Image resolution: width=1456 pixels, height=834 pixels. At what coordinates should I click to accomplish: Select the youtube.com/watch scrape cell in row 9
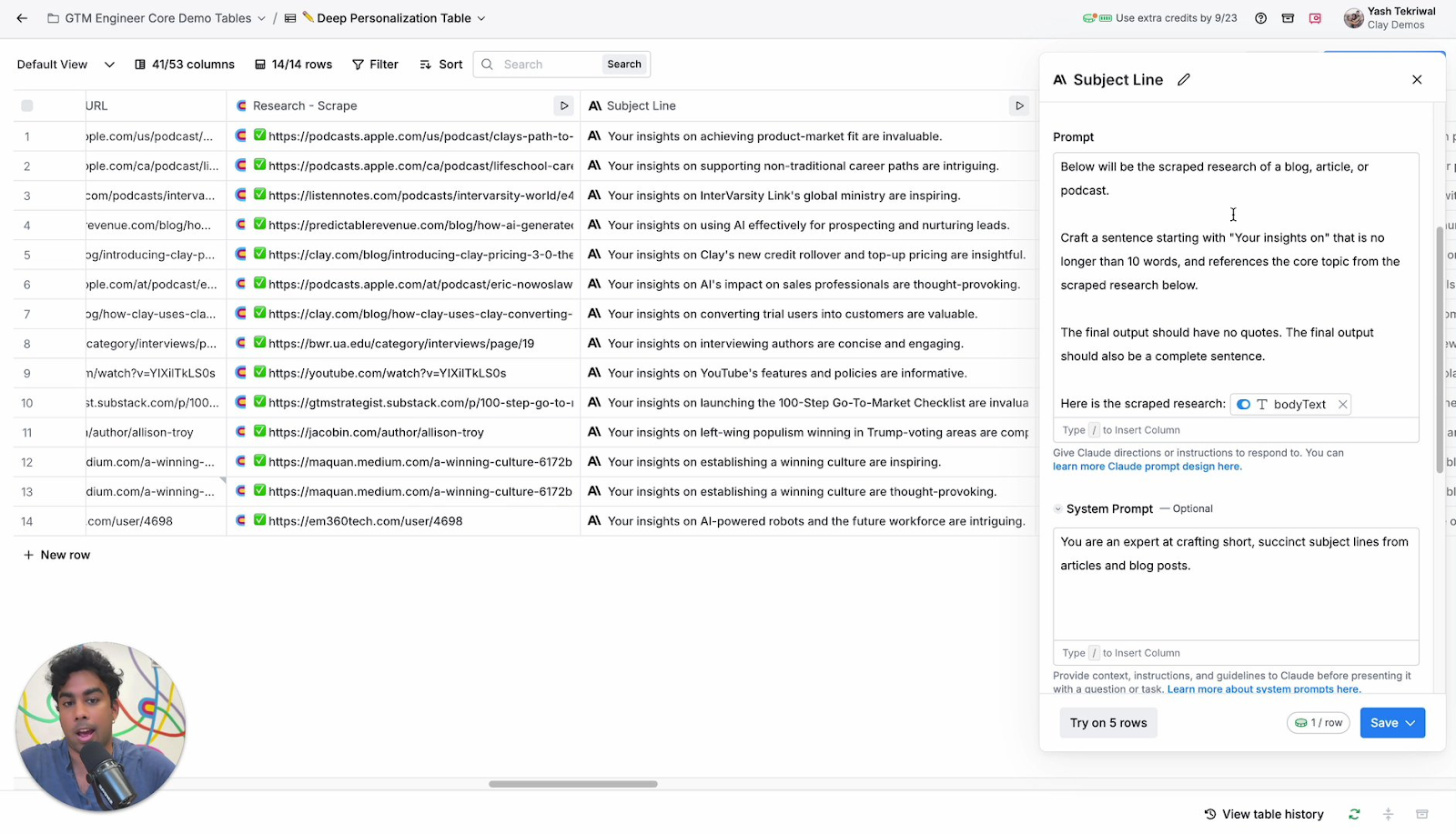(x=403, y=373)
